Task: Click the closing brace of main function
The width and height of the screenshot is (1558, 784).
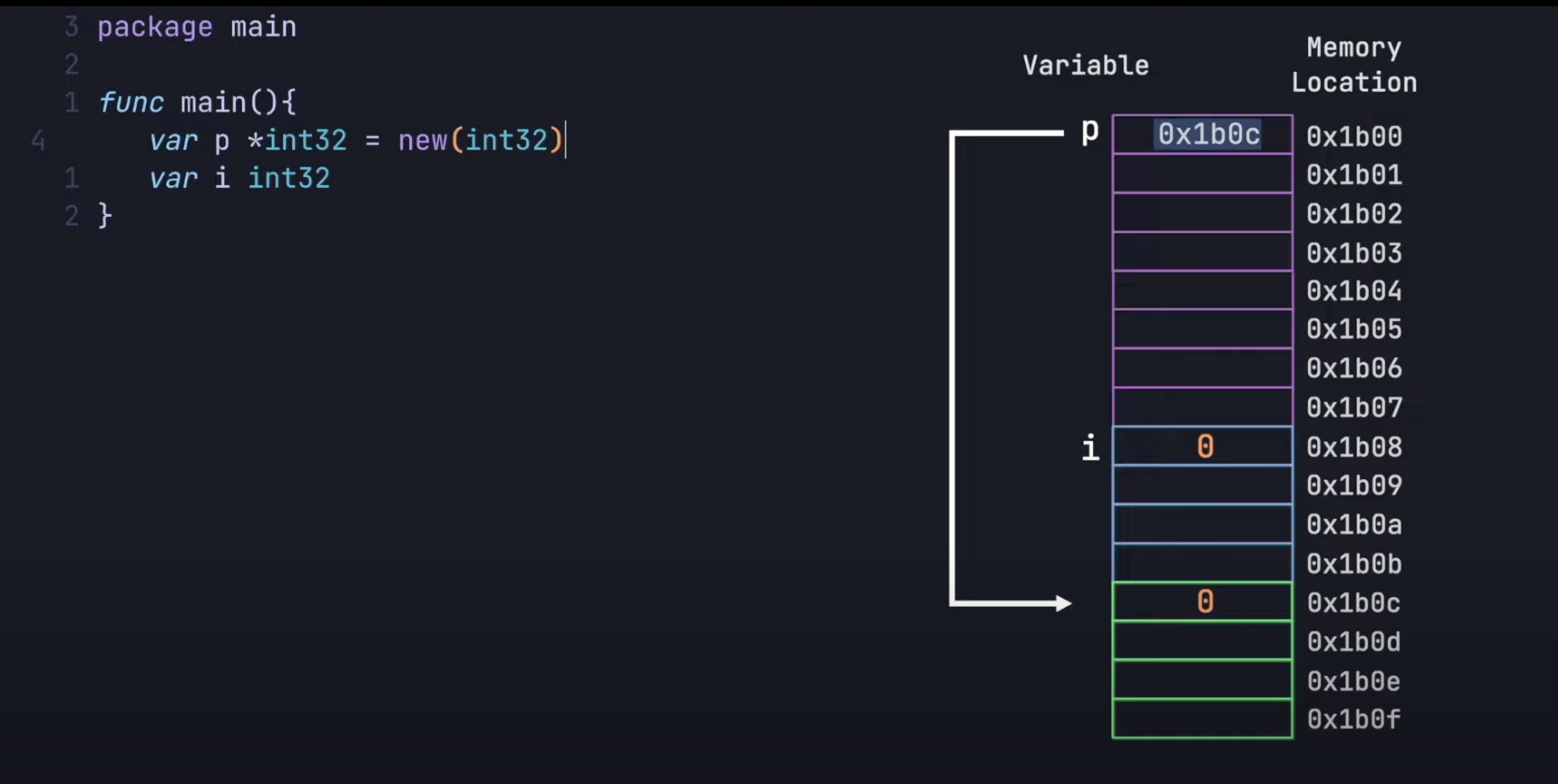Action: click(x=105, y=216)
